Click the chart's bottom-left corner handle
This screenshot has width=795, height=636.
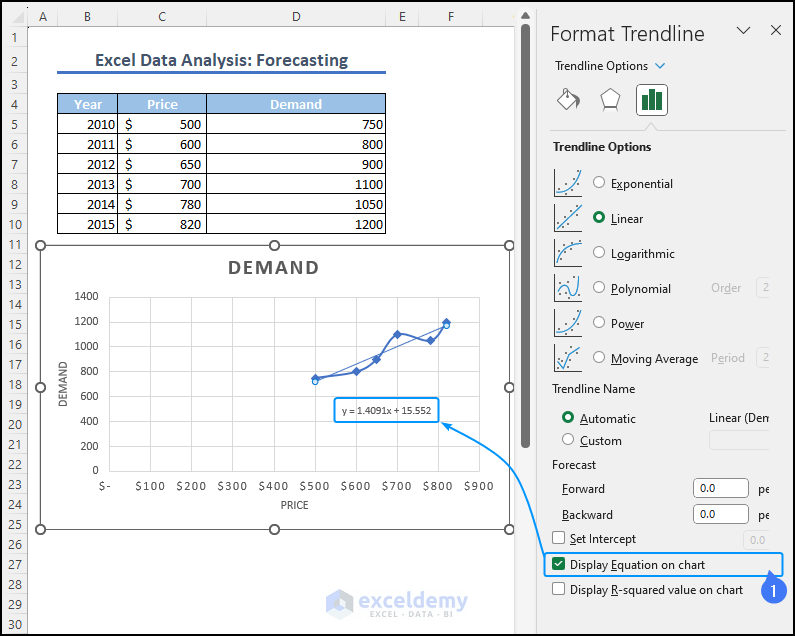41,529
